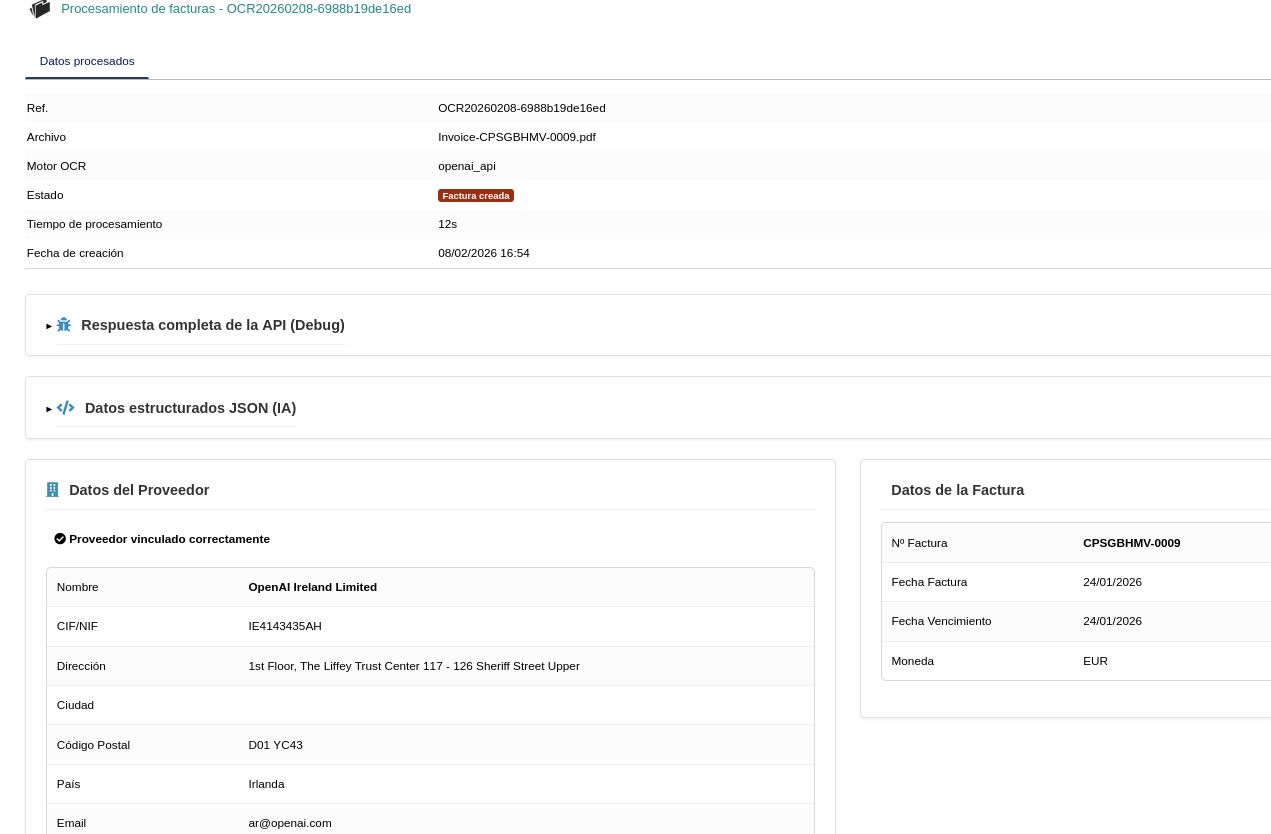Click the Factura creada status badge
1271x834 pixels.
click(475, 196)
